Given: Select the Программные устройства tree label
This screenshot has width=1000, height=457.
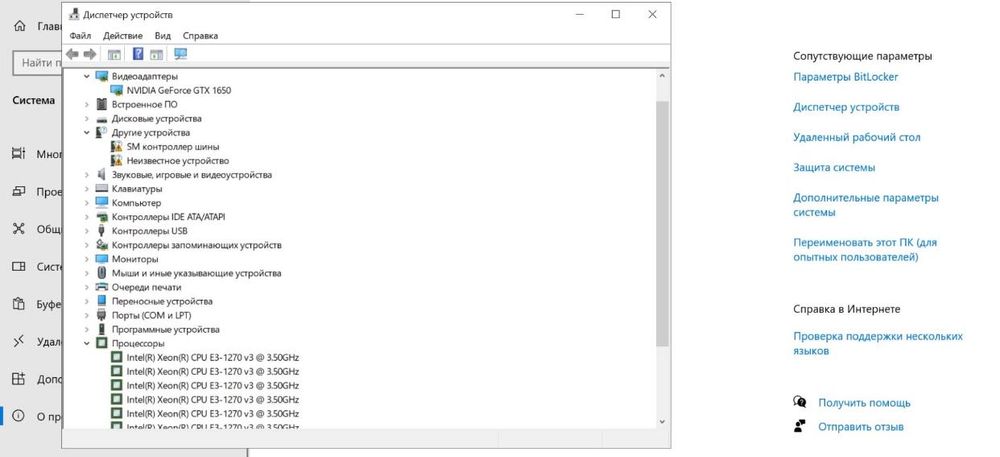Looking at the screenshot, I should pyautogui.click(x=166, y=329).
